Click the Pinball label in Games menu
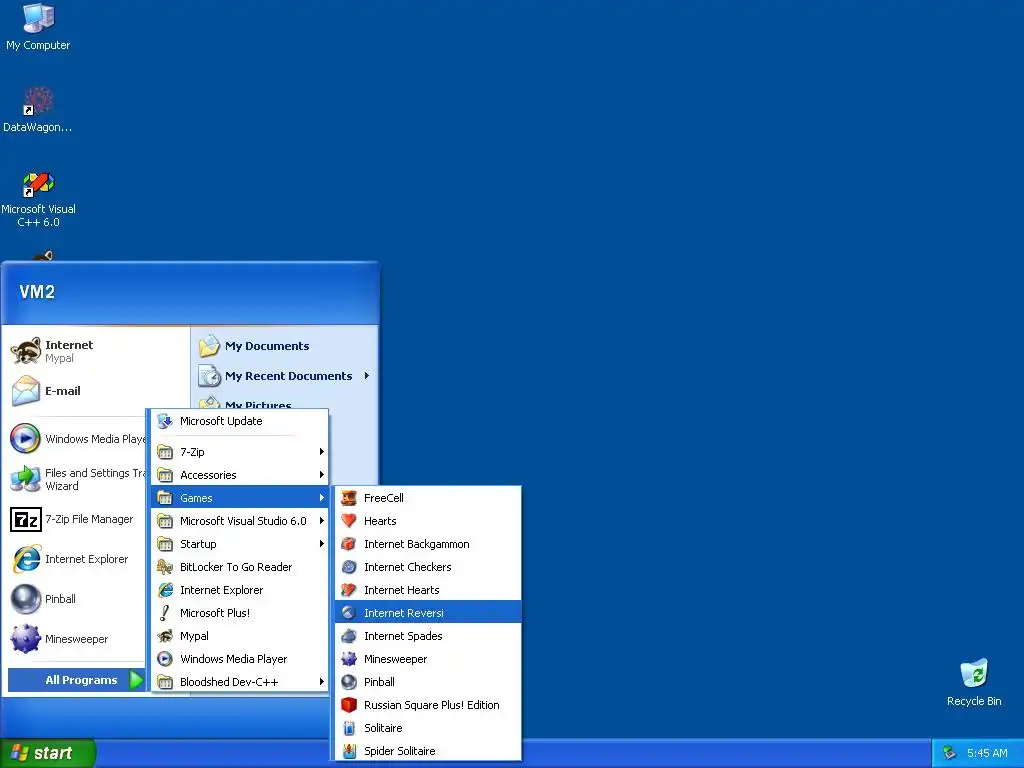Screen dimensions: 1024x768 pyautogui.click(x=379, y=682)
